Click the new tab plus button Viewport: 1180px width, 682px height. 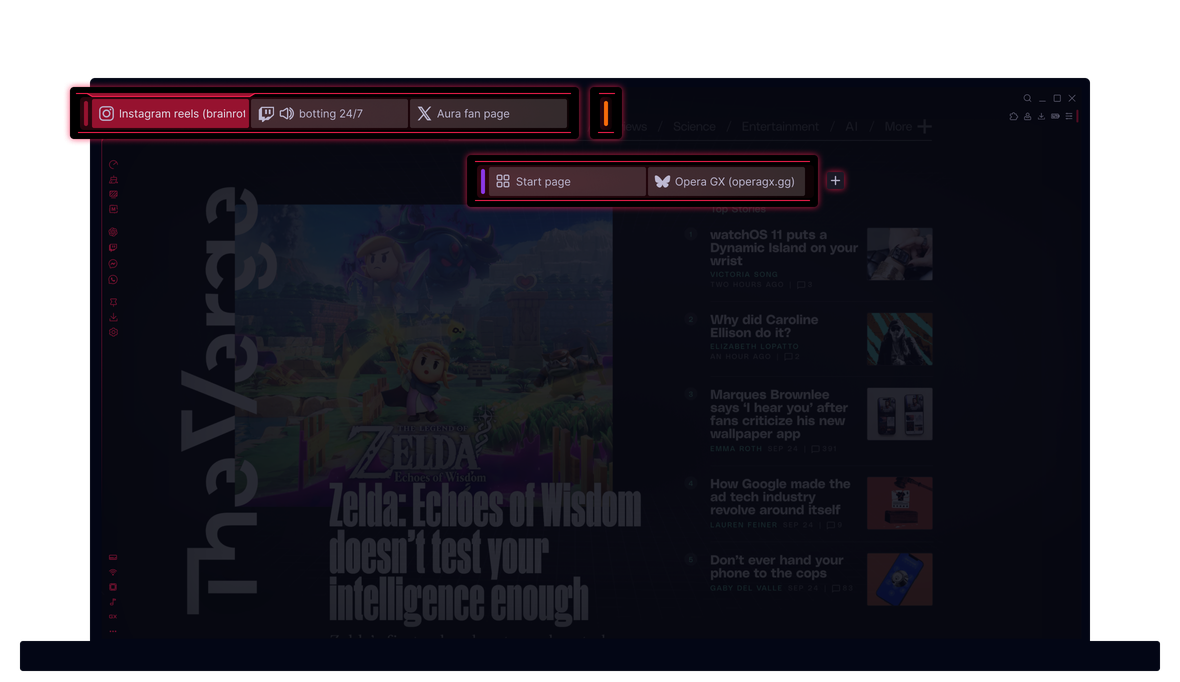836,181
